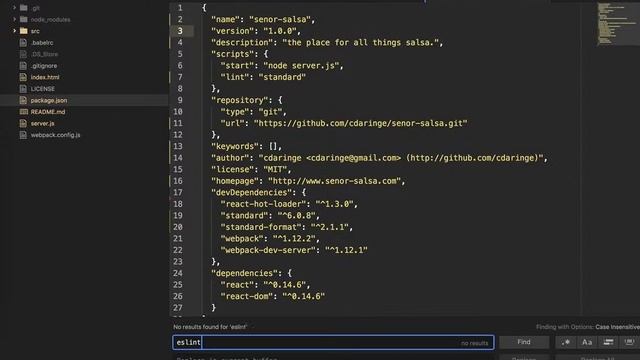Click the "webpack-dev-server" dependency line
The width and height of the screenshot is (640, 360).
(294, 250)
